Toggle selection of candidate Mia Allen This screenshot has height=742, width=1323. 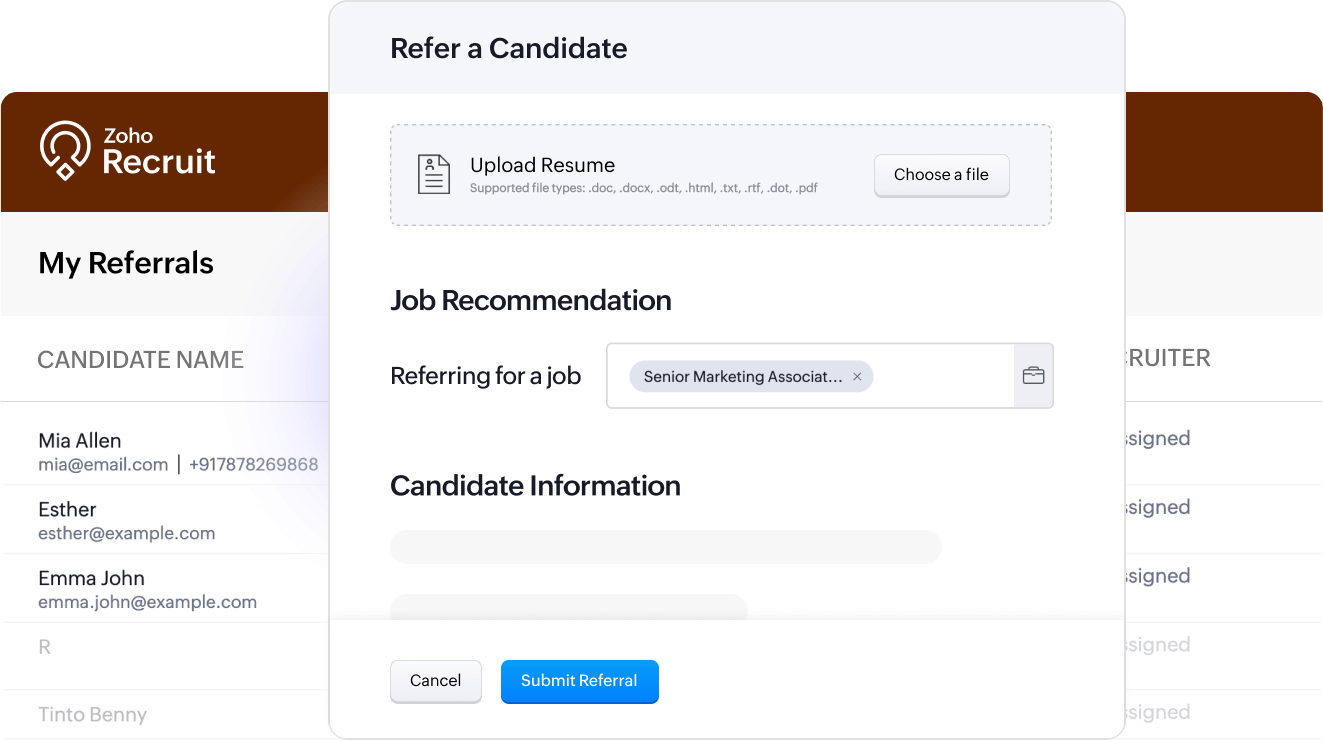click(x=80, y=440)
